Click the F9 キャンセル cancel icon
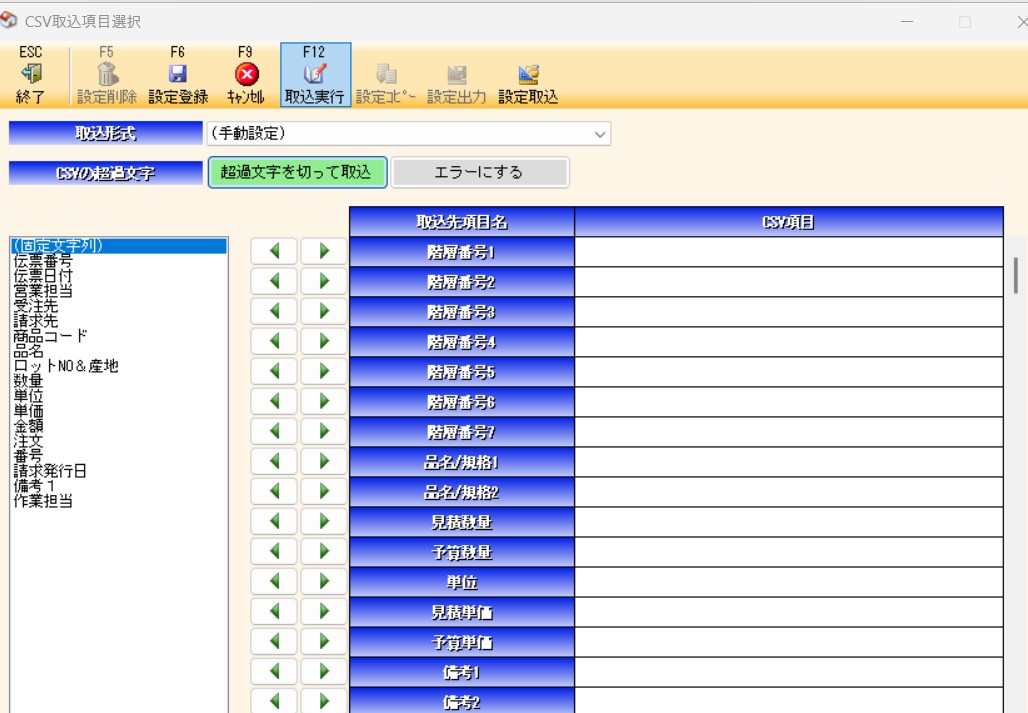Viewport: 1028px width, 713px height. tap(245, 74)
